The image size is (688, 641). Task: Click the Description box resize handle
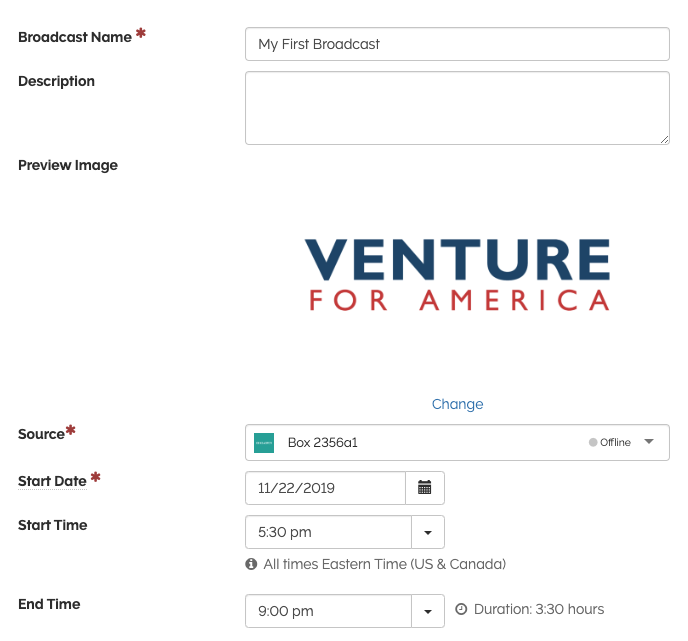tap(664, 139)
